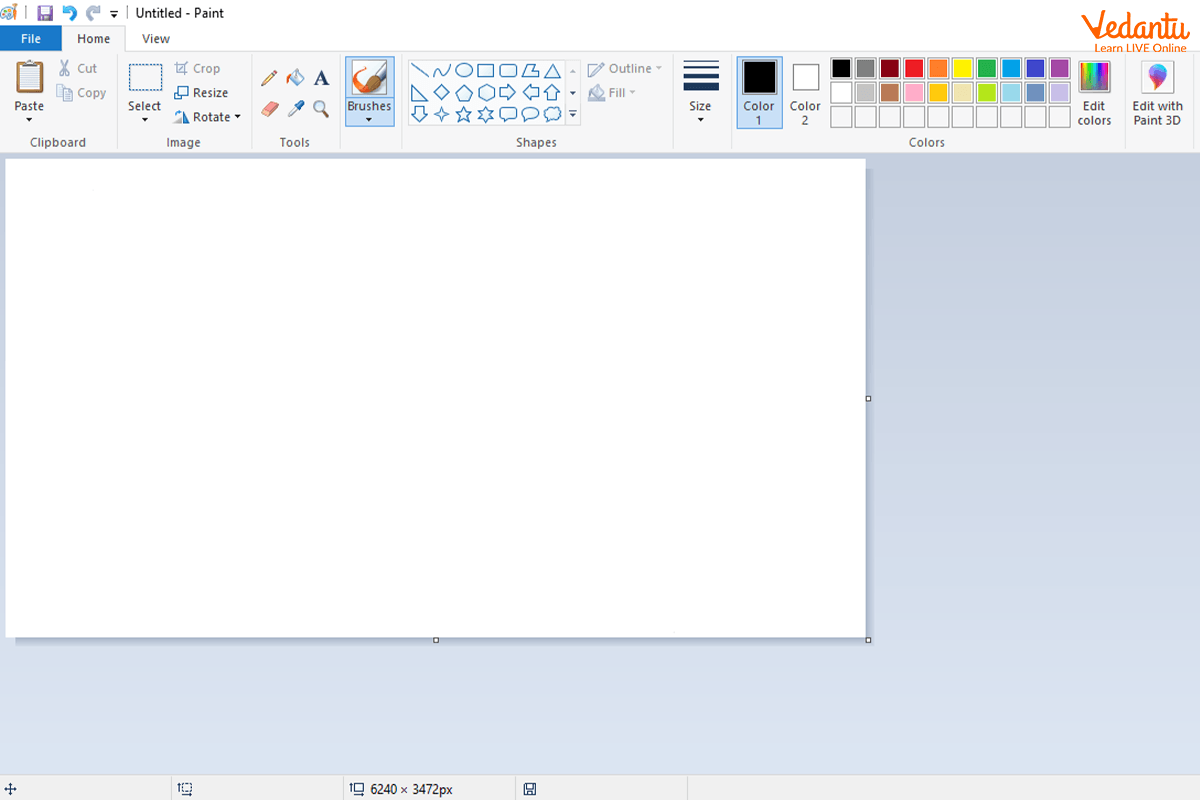Viewport: 1200px width, 800px height.
Task: Activate the Text tool
Action: tap(321, 78)
